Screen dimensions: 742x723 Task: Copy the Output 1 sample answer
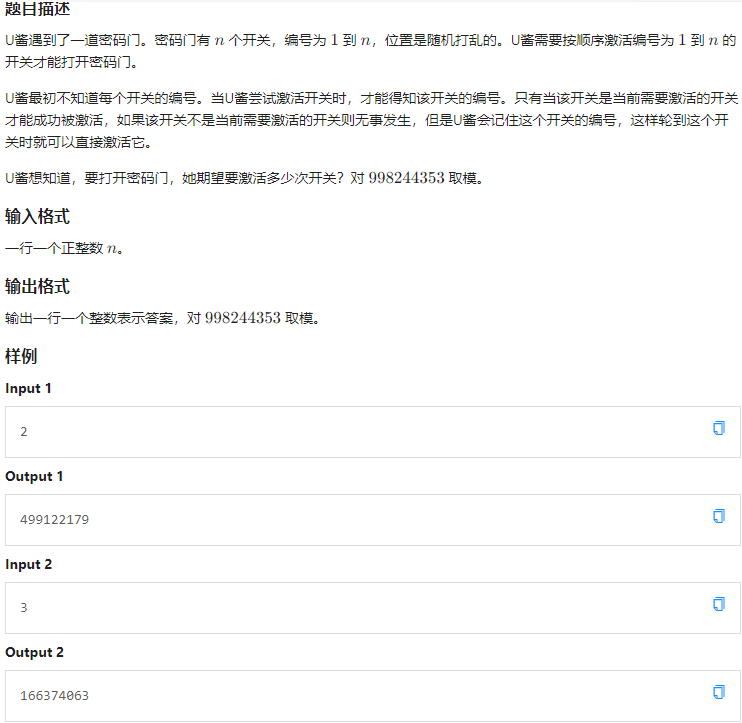click(718, 516)
